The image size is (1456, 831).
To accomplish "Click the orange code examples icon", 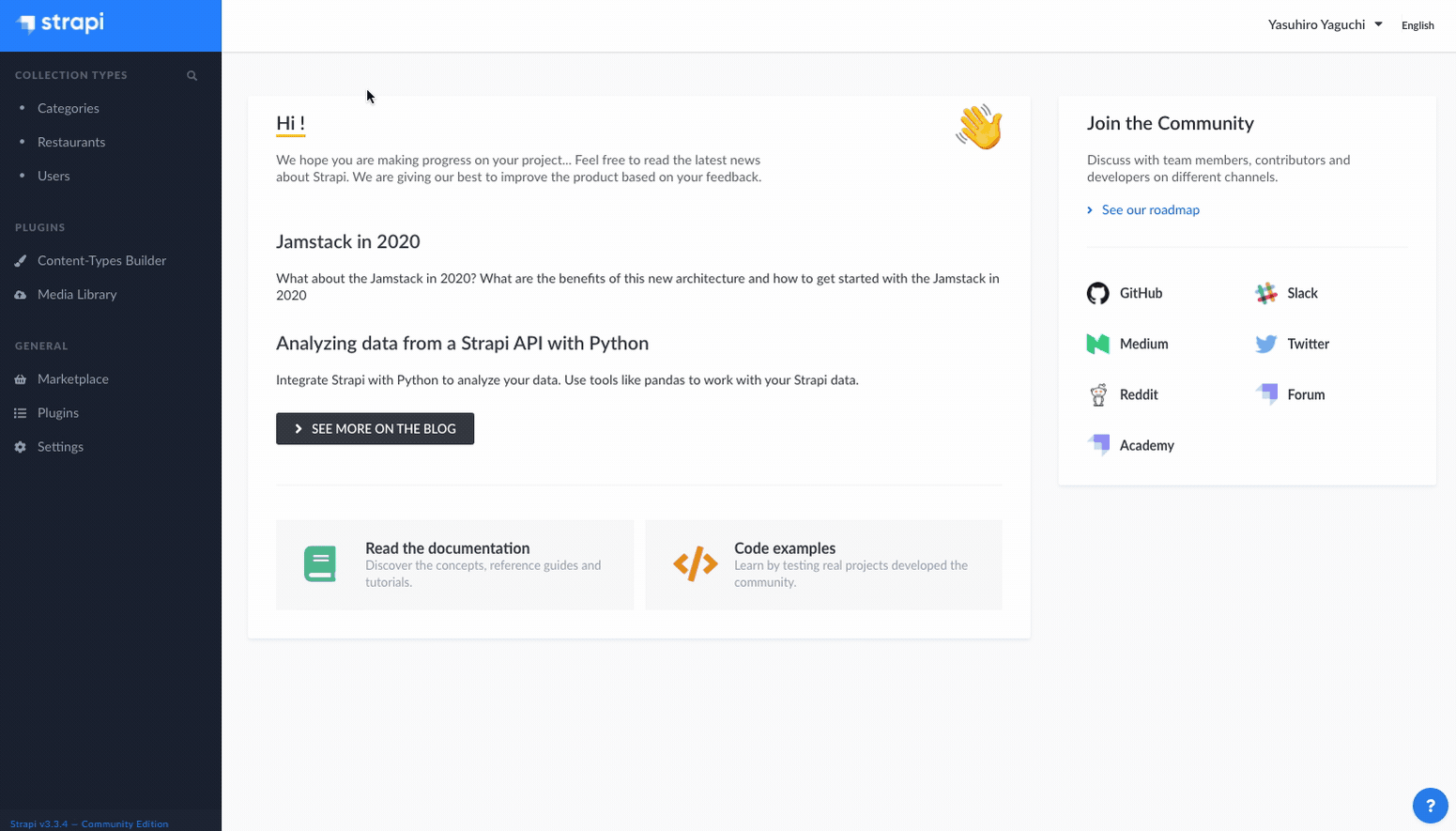I will [696, 563].
